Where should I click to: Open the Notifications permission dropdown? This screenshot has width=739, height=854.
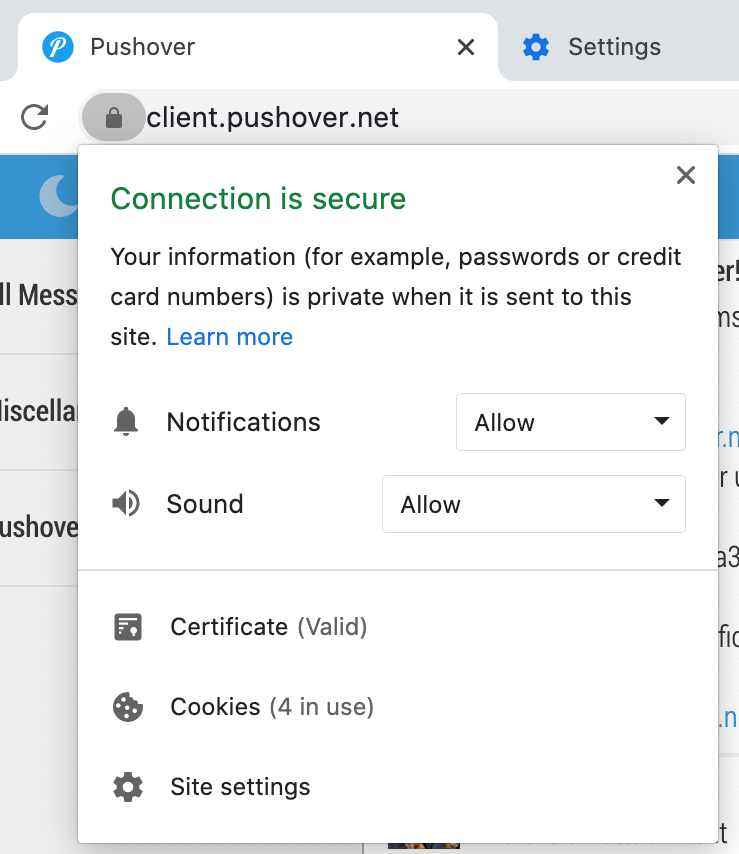pyautogui.click(x=570, y=422)
